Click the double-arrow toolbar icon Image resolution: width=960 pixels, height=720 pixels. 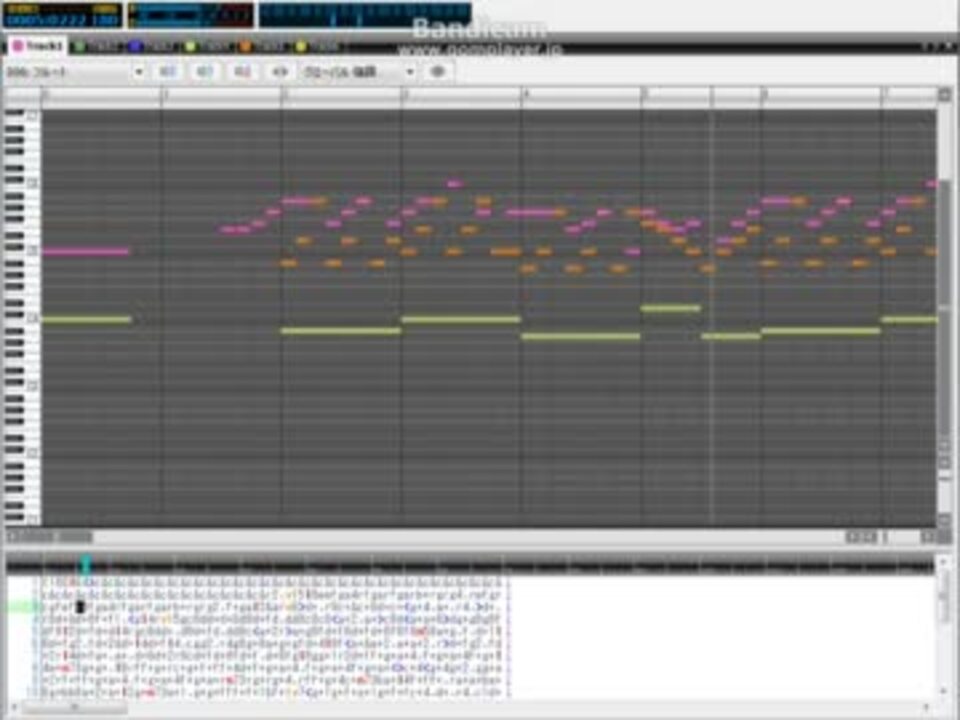[x=280, y=72]
